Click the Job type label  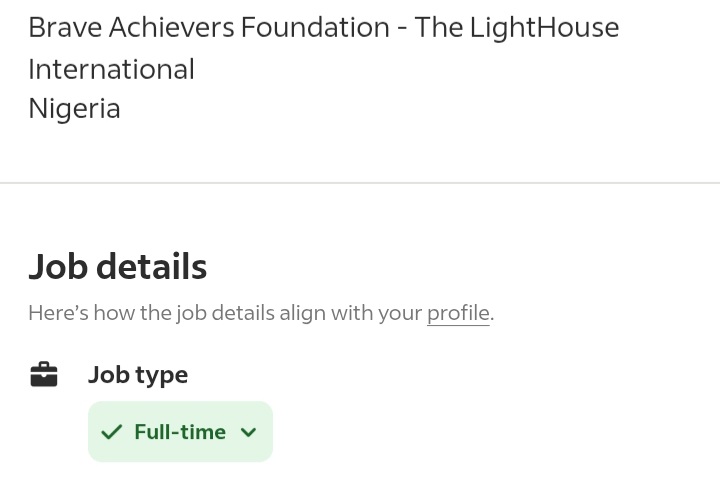138,375
